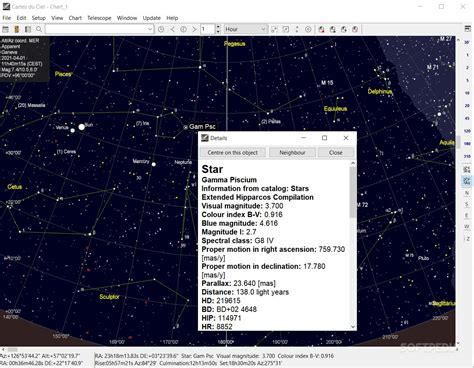Click the magnifier search icon in toolbar
This screenshot has width=474, height=368.
39,29
